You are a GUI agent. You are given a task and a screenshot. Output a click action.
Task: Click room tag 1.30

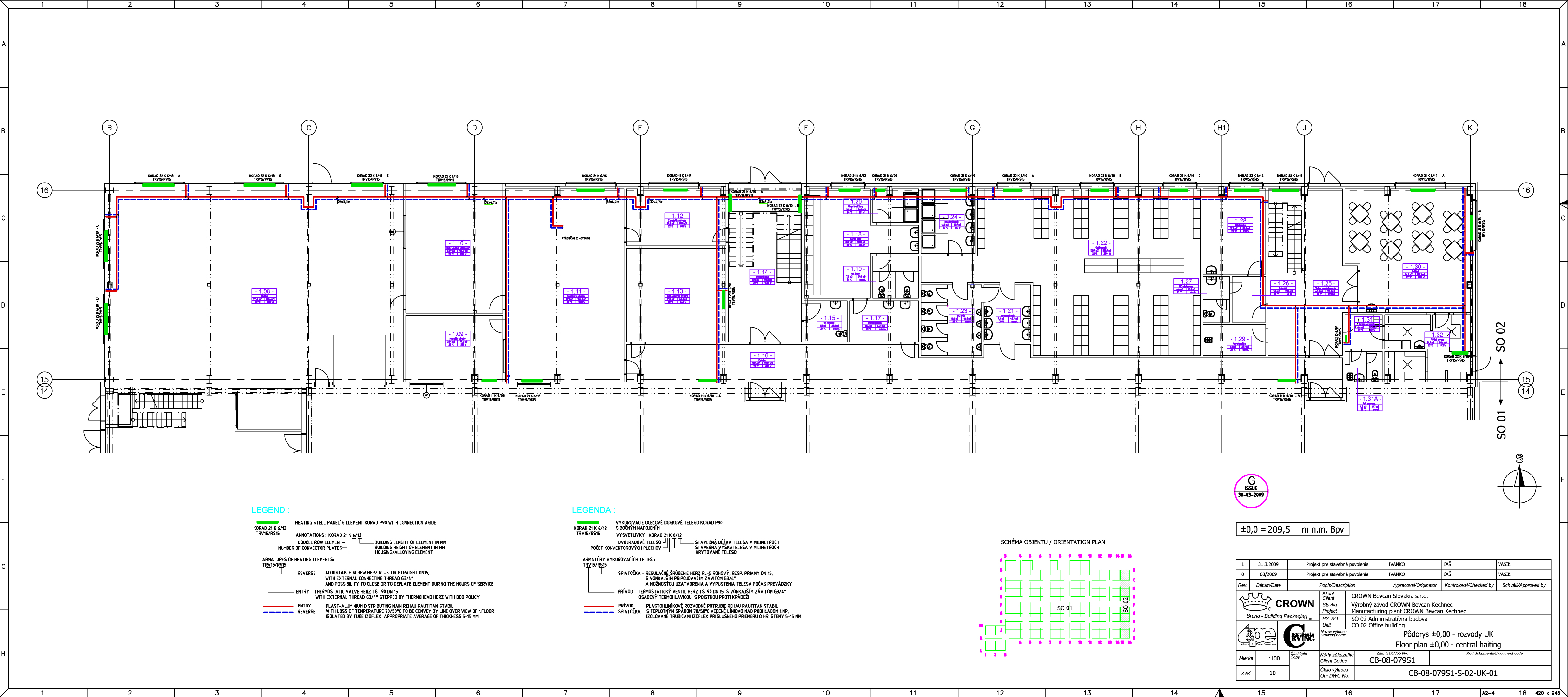(1415, 271)
